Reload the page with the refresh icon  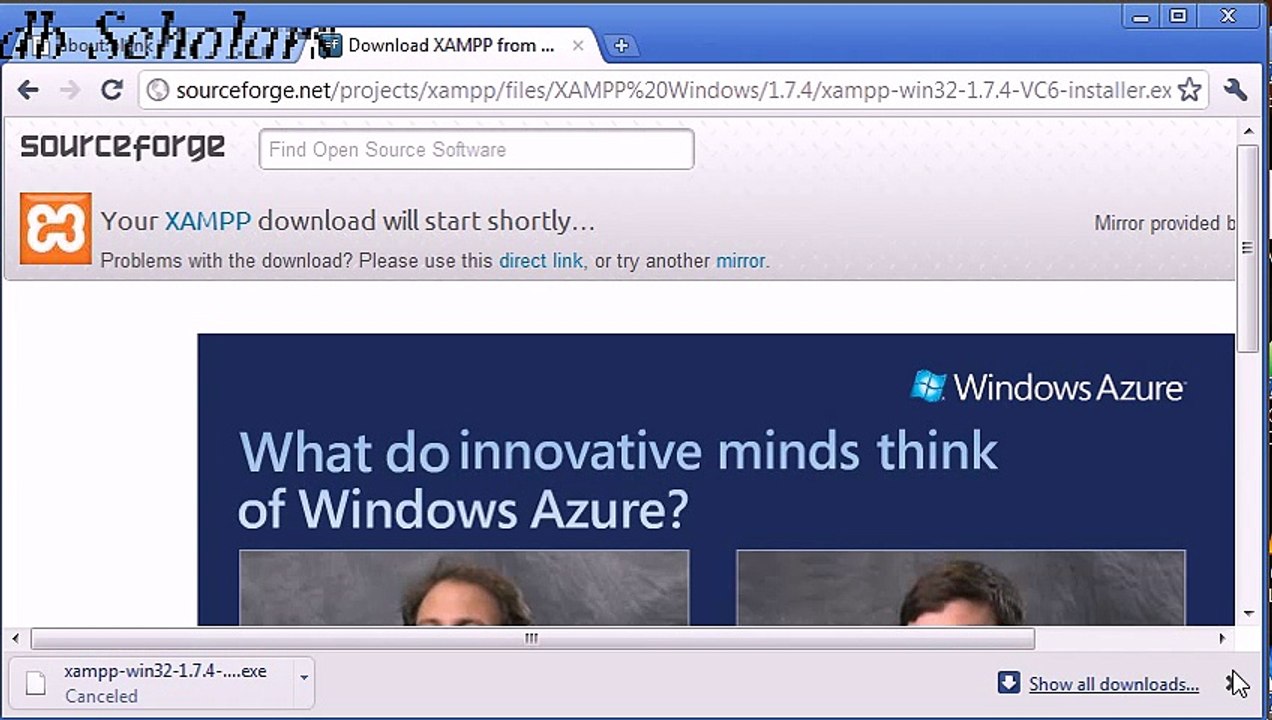[112, 90]
